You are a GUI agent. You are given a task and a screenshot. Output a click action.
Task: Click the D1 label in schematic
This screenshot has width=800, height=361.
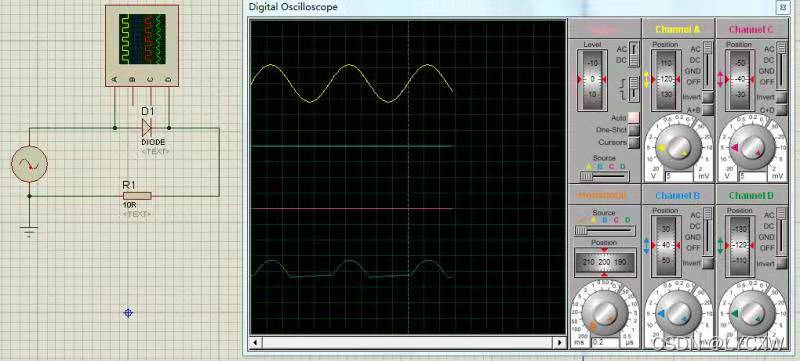point(147,111)
